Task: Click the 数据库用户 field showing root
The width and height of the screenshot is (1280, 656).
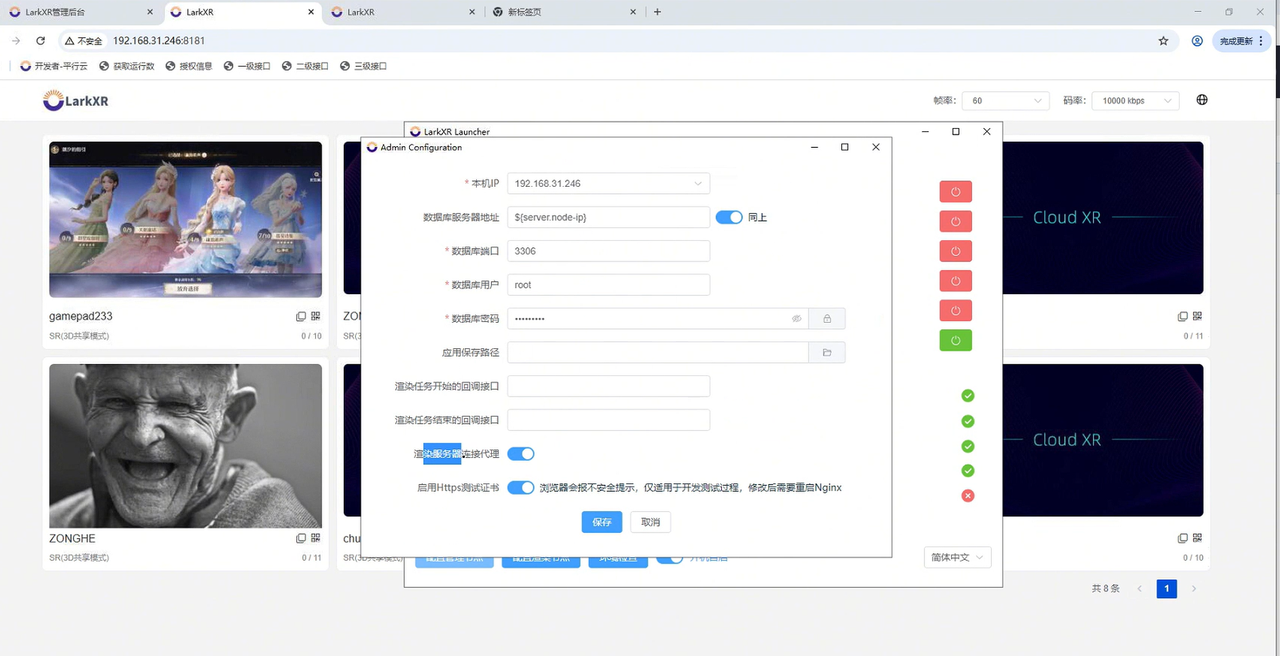Action: click(608, 285)
